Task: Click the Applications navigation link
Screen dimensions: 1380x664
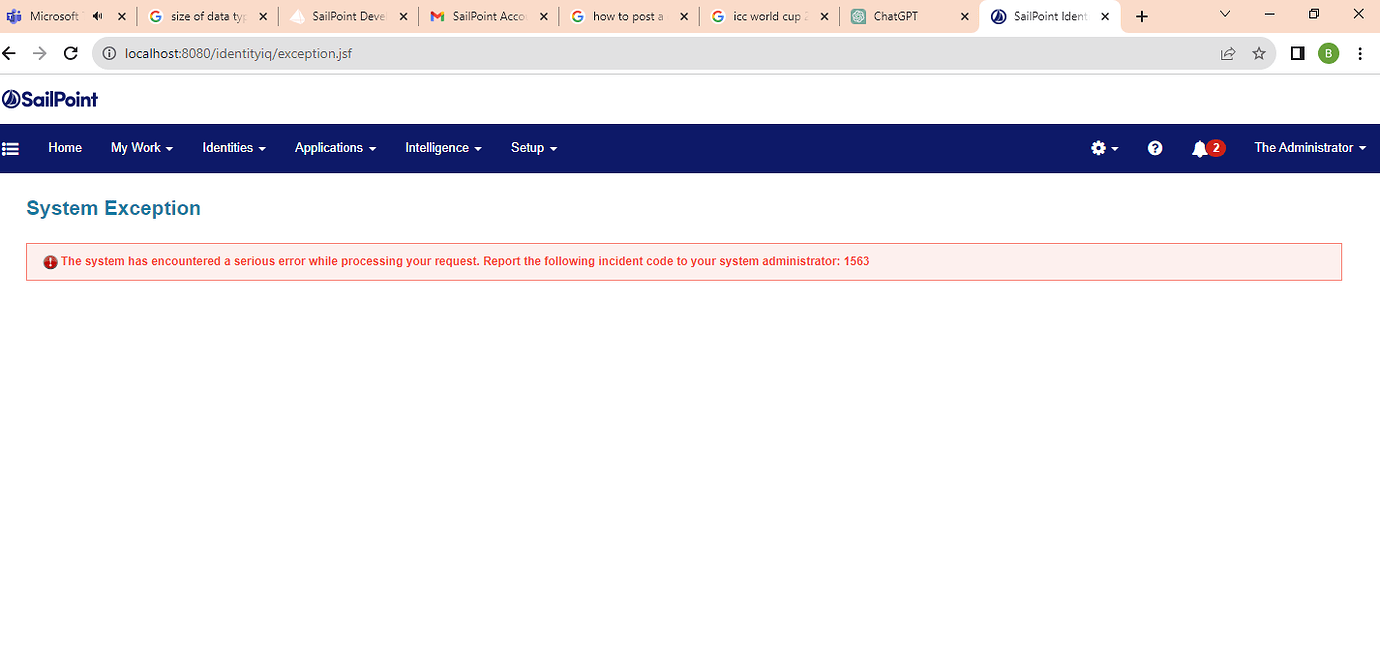Action: pos(334,148)
